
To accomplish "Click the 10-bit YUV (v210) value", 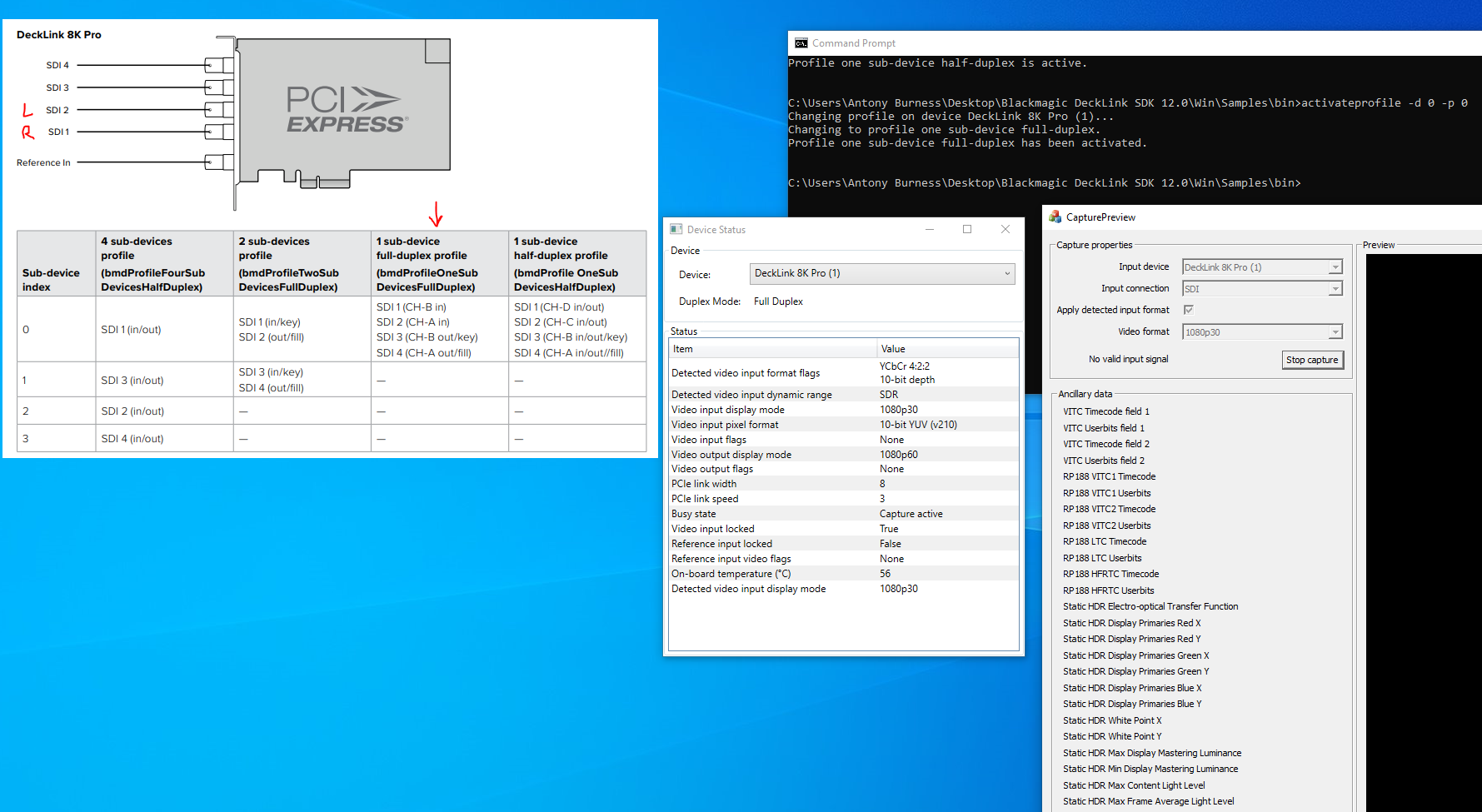I will (918, 425).
